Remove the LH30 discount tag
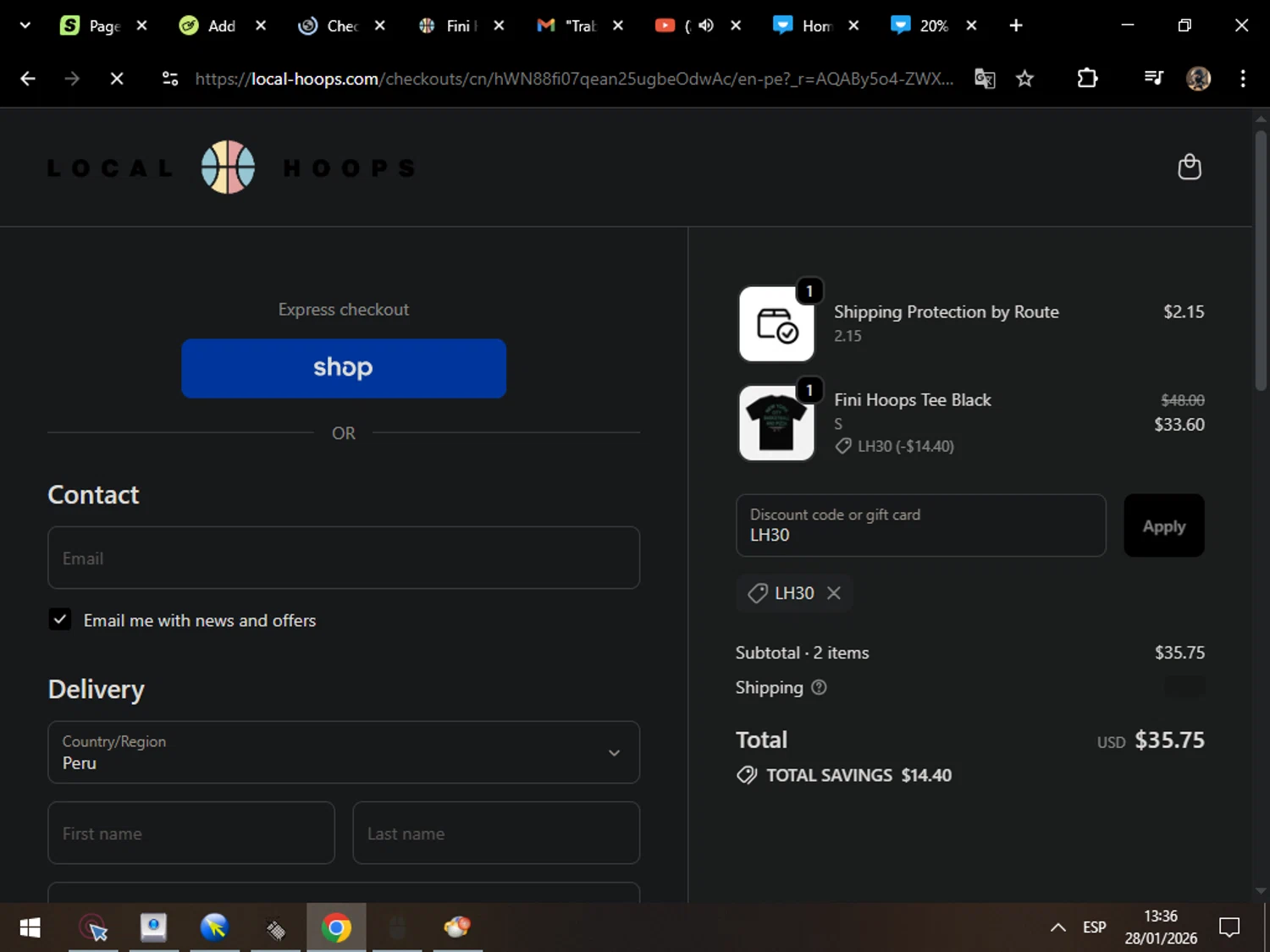This screenshot has width=1270, height=952. click(834, 593)
